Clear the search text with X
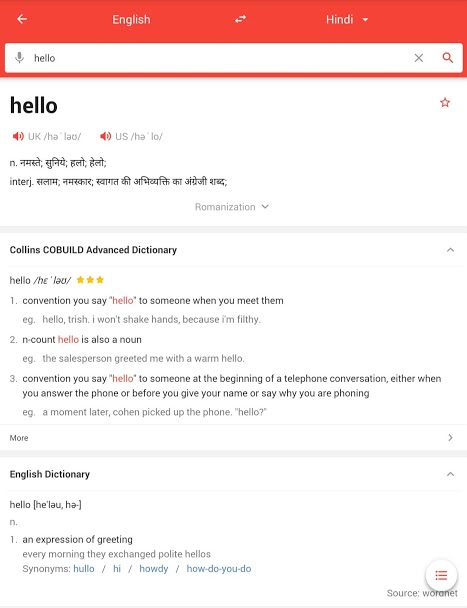The image size is (467, 608). 419,58
